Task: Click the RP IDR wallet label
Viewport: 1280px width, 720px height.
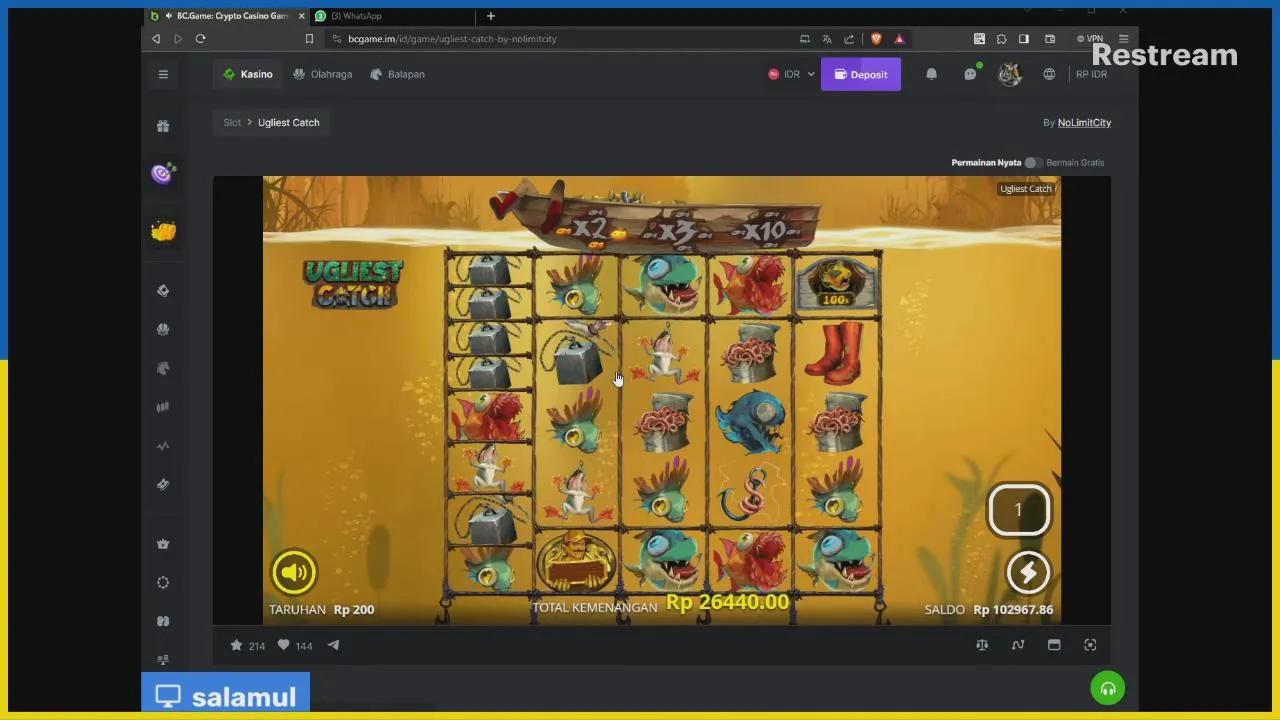Action: tap(1091, 74)
